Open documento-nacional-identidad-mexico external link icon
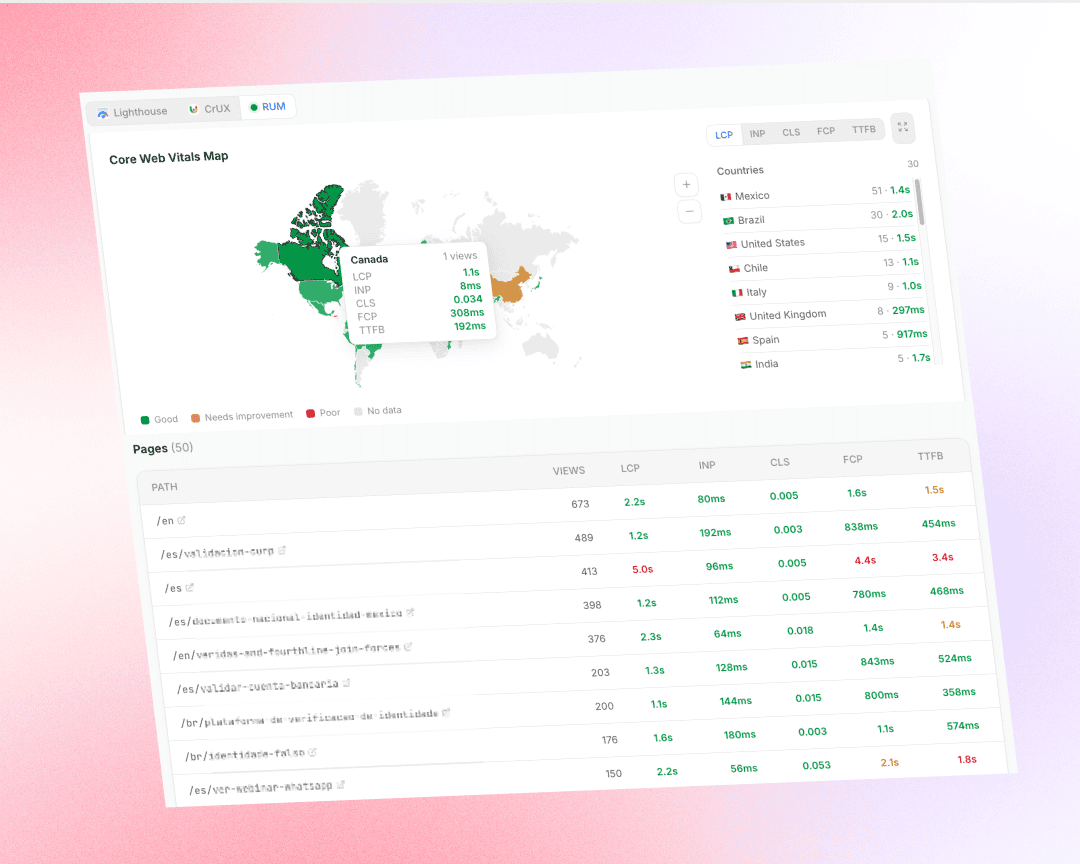 (x=411, y=612)
